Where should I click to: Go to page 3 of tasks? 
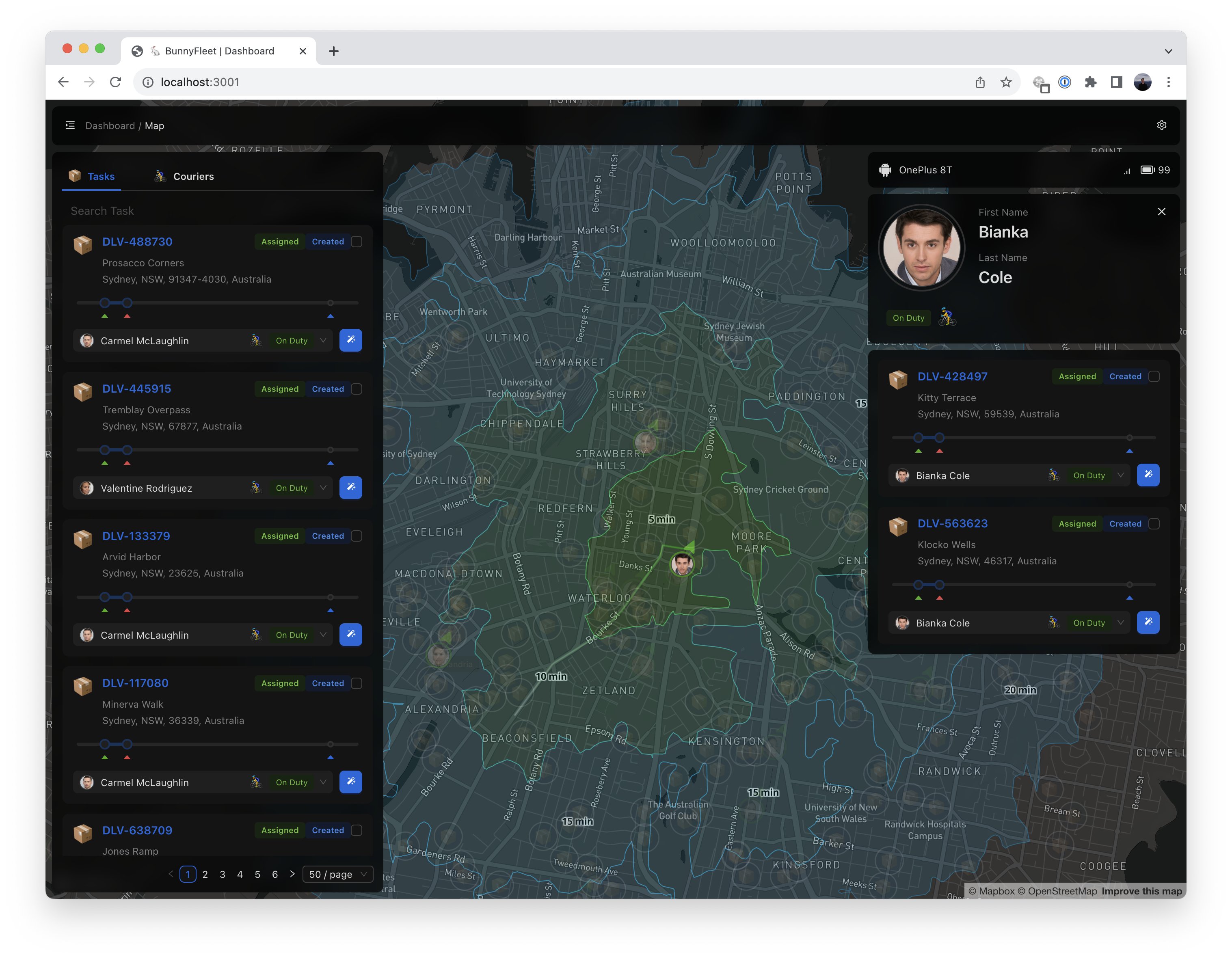[222, 874]
